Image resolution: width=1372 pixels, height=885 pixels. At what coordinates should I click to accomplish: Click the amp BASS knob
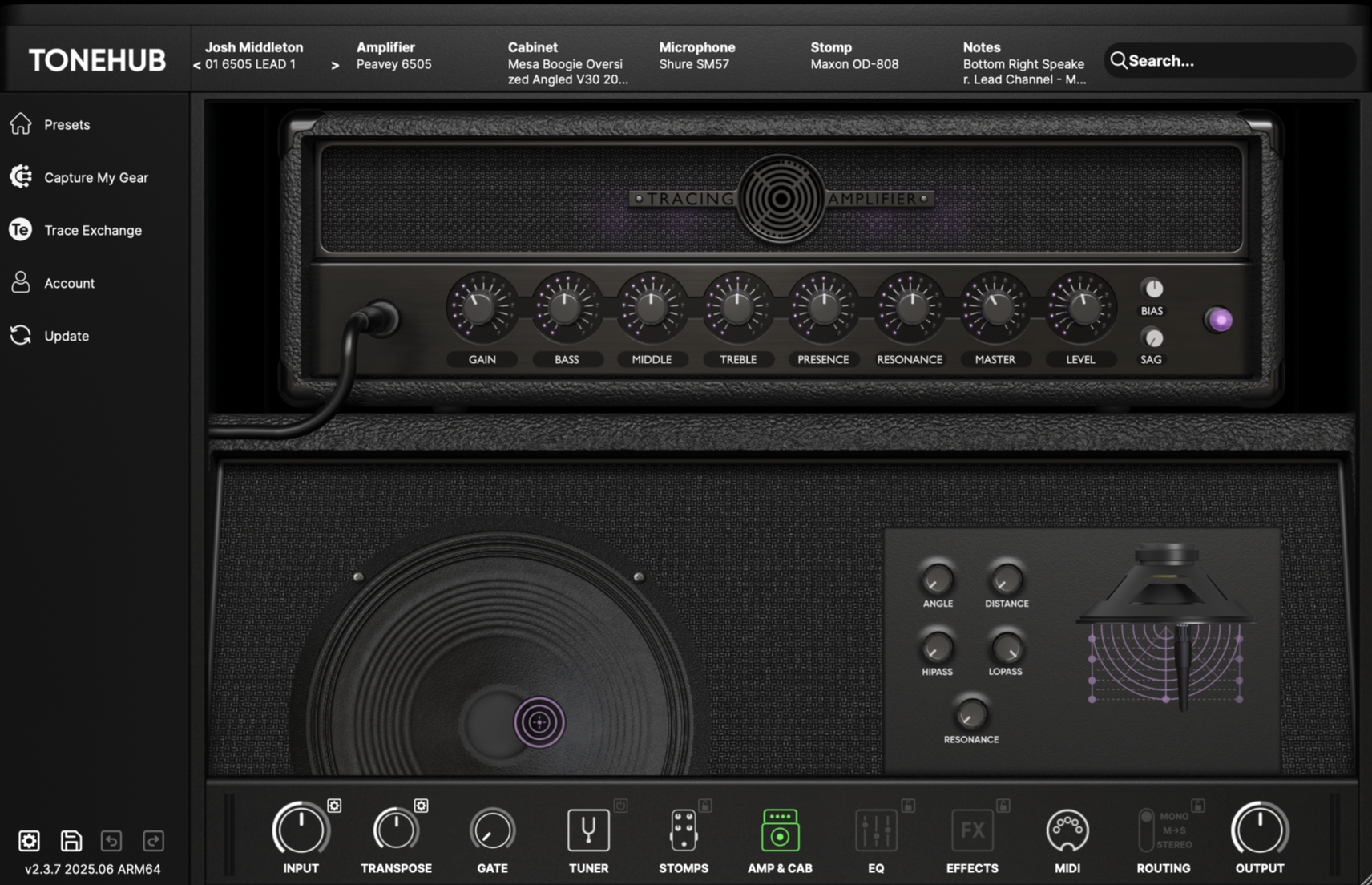click(567, 308)
